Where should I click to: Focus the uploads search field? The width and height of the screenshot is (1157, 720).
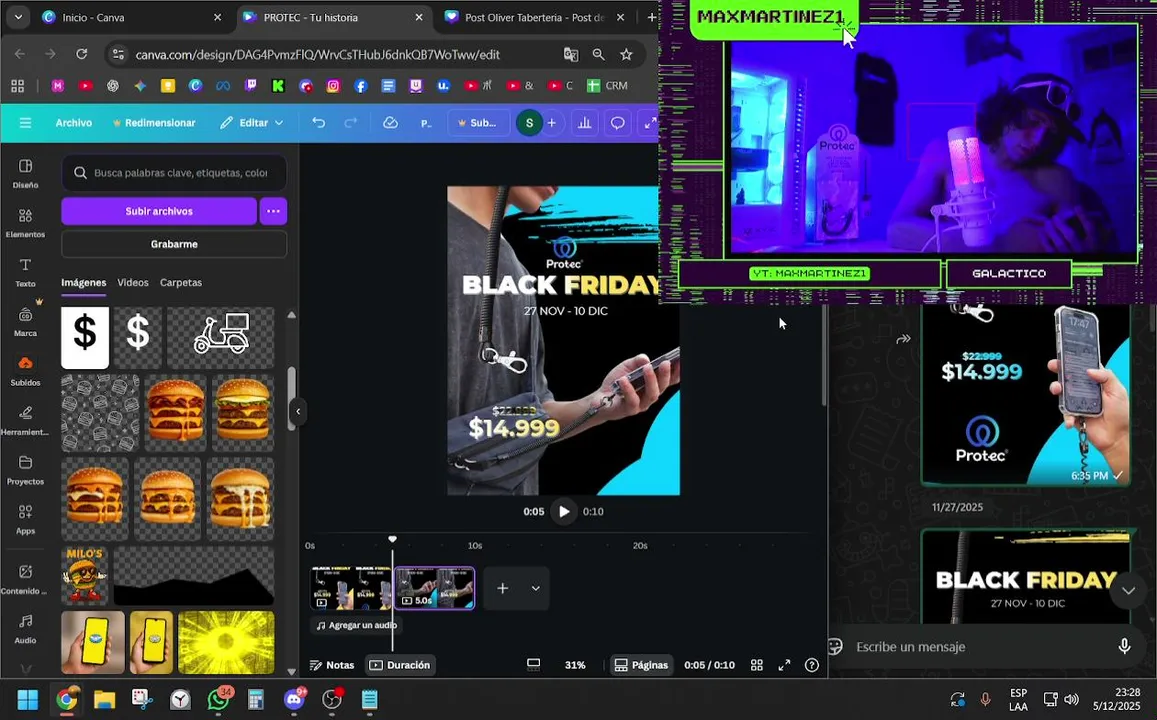[x=174, y=173]
